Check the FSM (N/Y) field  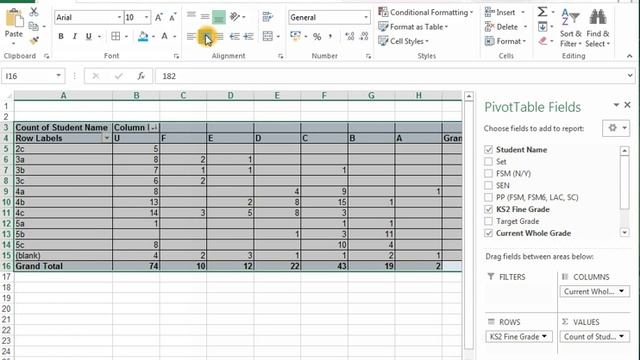pos(488,173)
